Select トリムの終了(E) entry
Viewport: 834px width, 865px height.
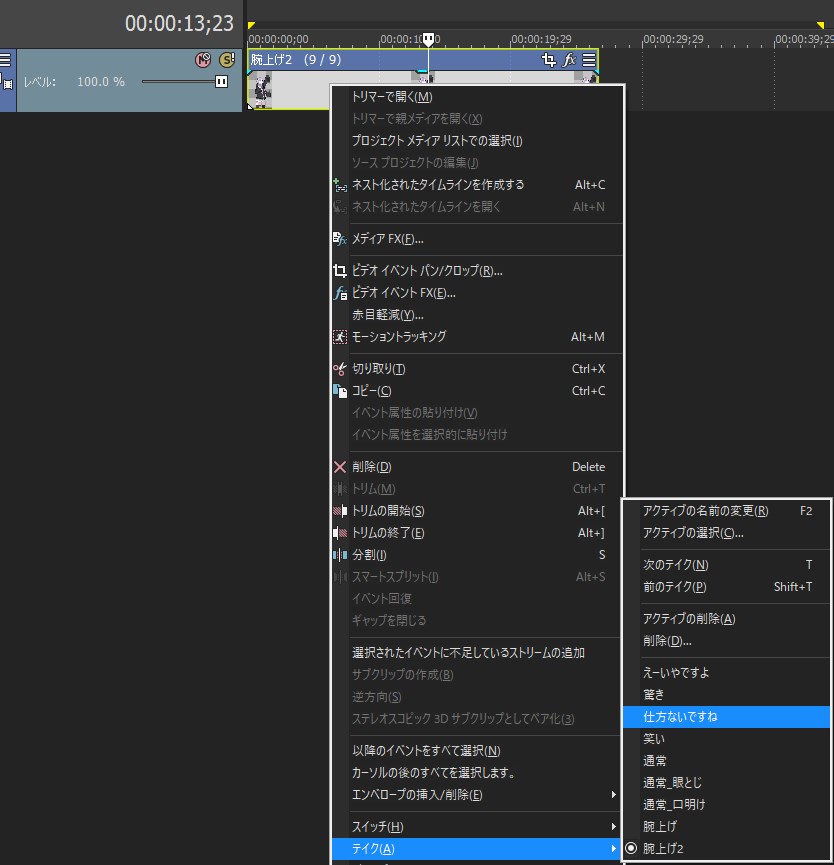tap(478, 533)
